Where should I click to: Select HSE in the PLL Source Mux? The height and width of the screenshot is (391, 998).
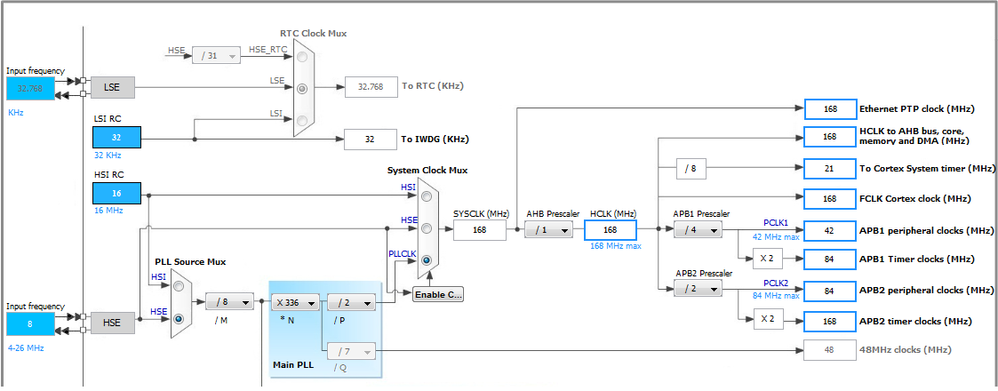pos(180,318)
